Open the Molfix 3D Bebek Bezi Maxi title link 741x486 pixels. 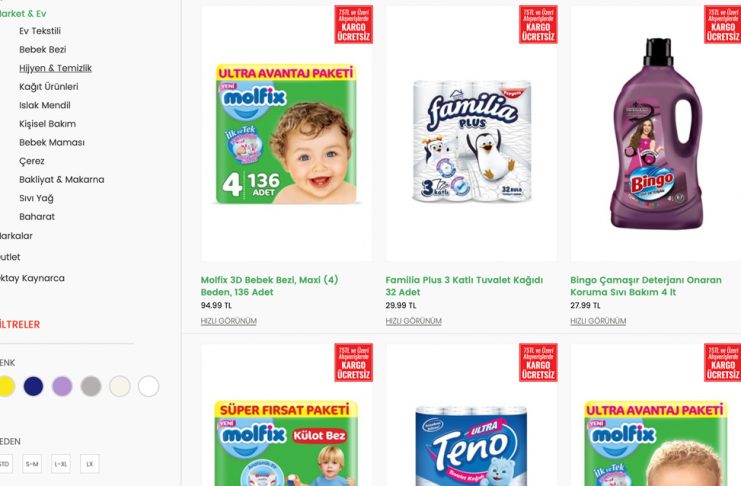269,286
